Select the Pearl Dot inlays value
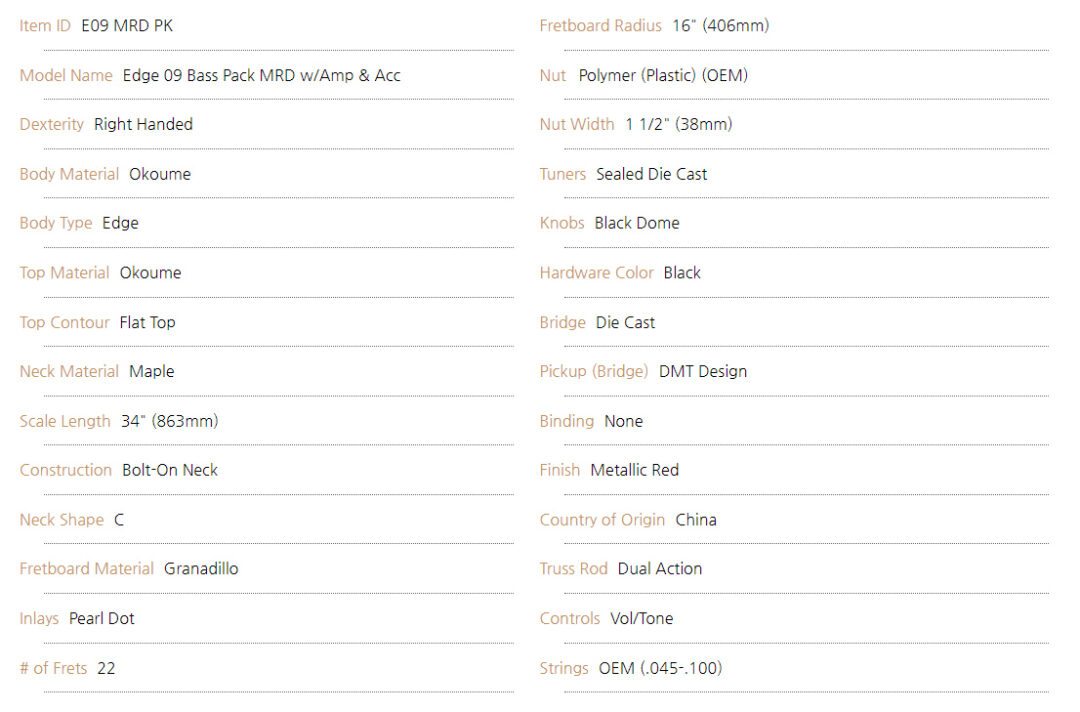1080x712 pixels. coord(101,619)
